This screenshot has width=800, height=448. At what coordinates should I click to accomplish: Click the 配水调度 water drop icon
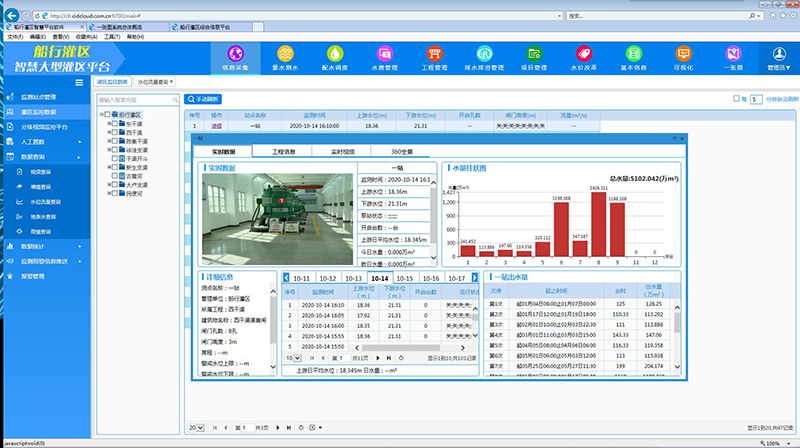coord(336,54)
